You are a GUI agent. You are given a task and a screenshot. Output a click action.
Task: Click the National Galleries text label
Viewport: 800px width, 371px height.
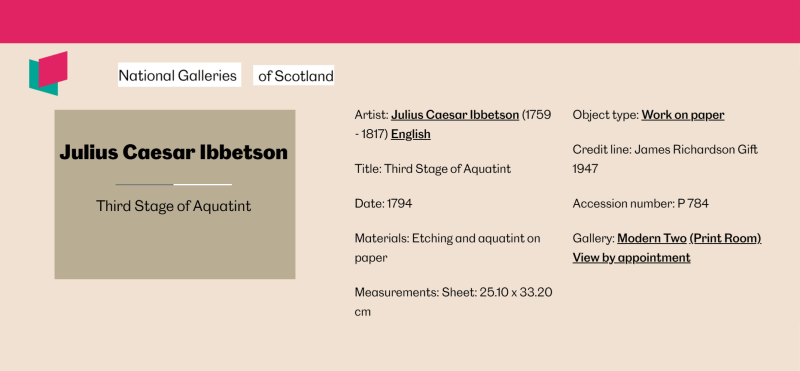pos(179,75)
